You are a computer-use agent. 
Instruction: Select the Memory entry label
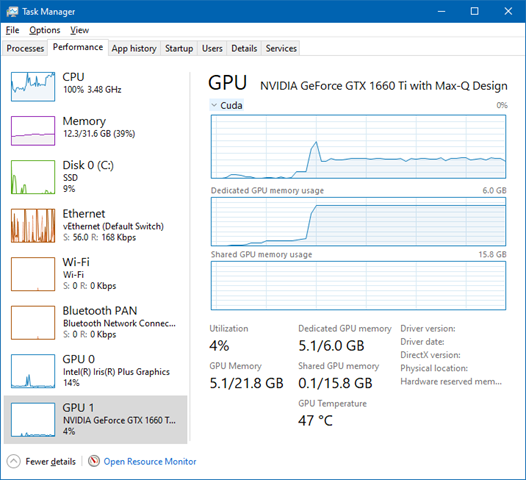point(84,121)
